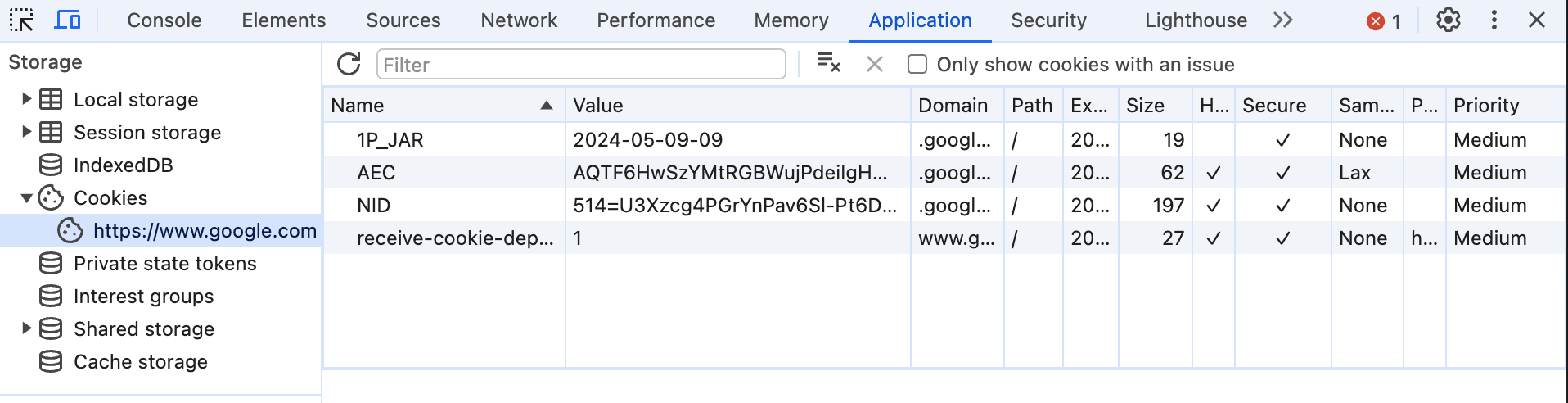
Task: Refresh cookies with the reload icon
Action: tap(349, 64)
